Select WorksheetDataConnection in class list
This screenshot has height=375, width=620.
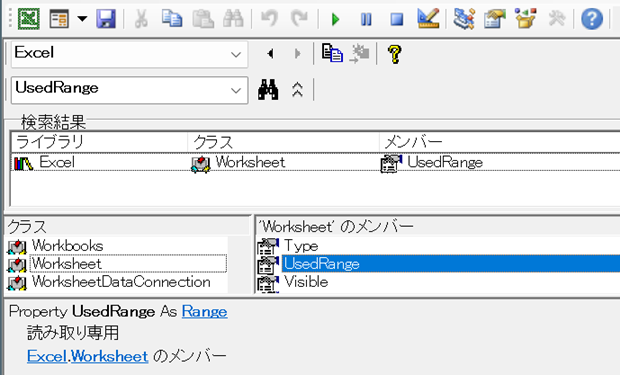pyautogui.click(x=121, y=282)
